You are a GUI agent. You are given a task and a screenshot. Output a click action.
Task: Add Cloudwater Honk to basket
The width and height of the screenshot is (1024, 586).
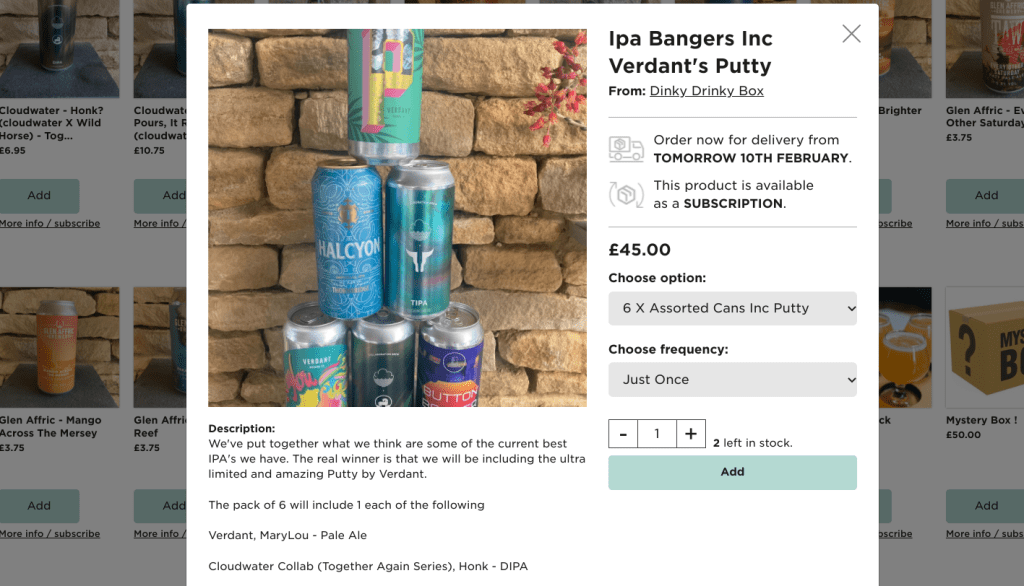[x=39, y=195]
